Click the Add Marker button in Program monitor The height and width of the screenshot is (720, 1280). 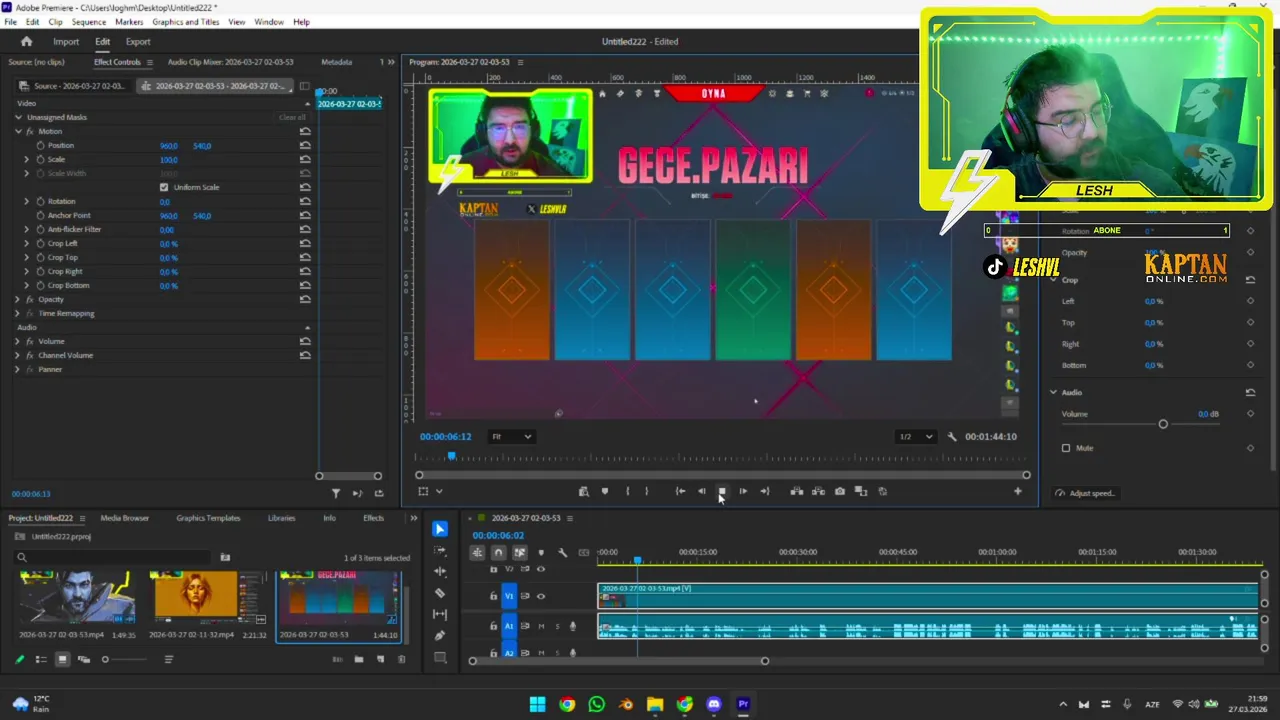coord(605,491)
